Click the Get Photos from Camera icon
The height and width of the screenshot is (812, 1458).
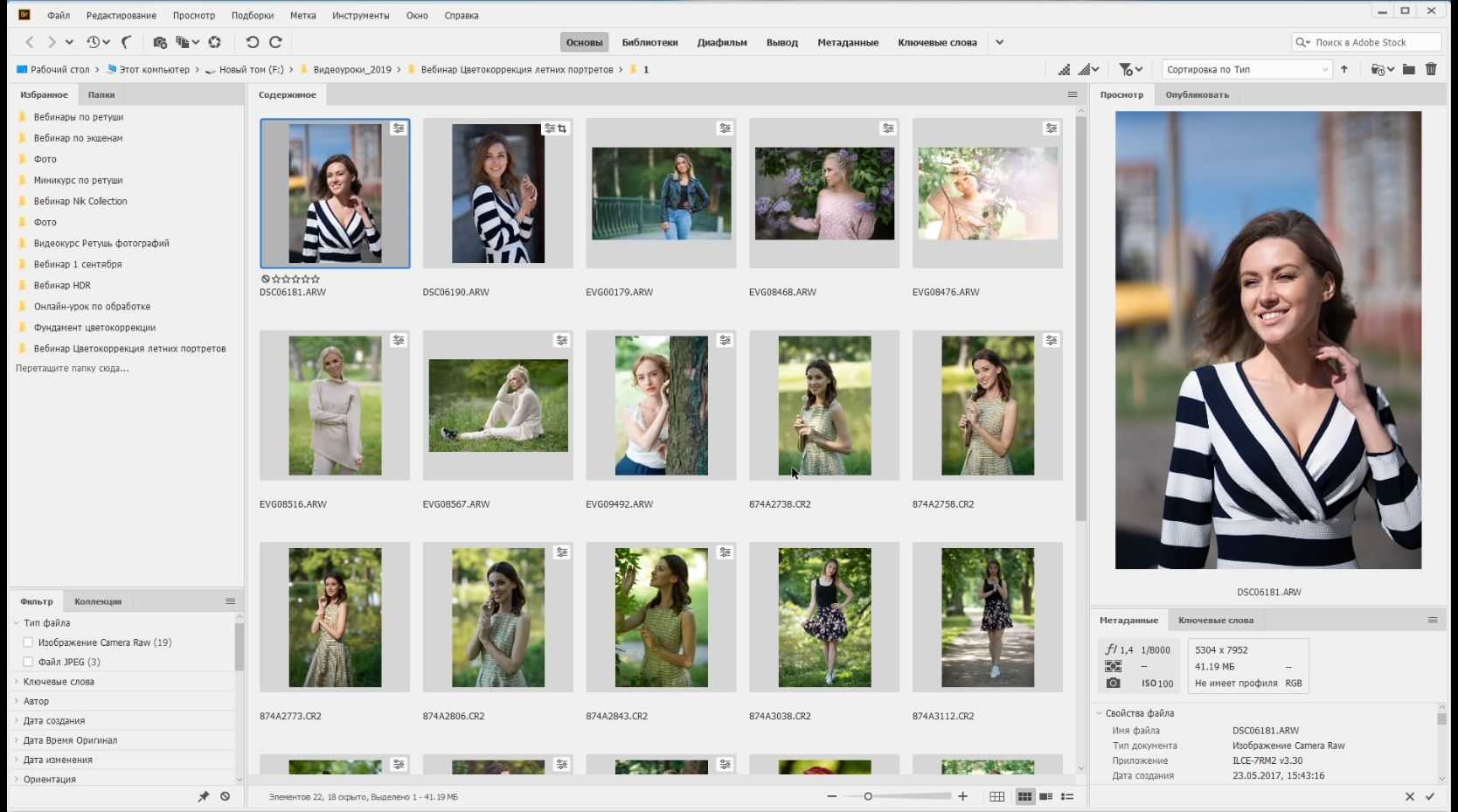tap(160, 42)
